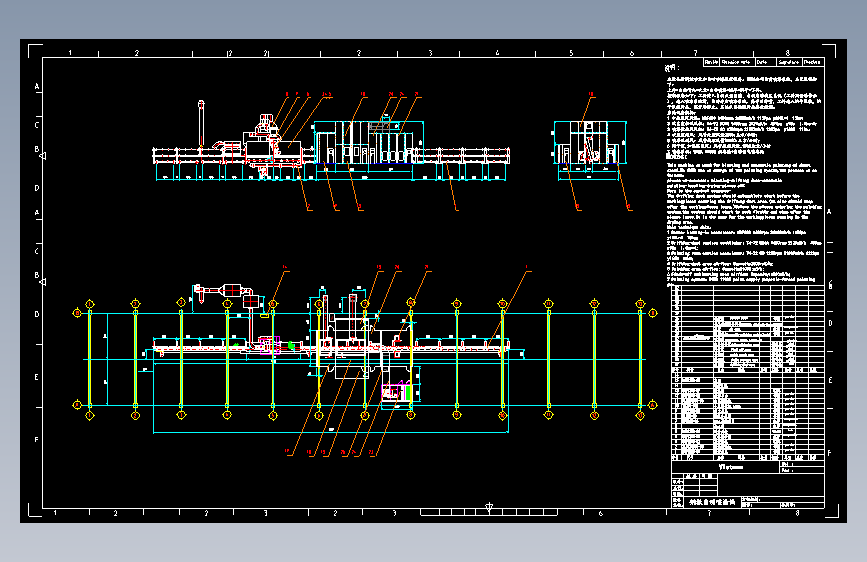The height and width of the screenshot is (562, 867).
Task: Click zone number 5 on the top border
Action: tap(571, 53)
